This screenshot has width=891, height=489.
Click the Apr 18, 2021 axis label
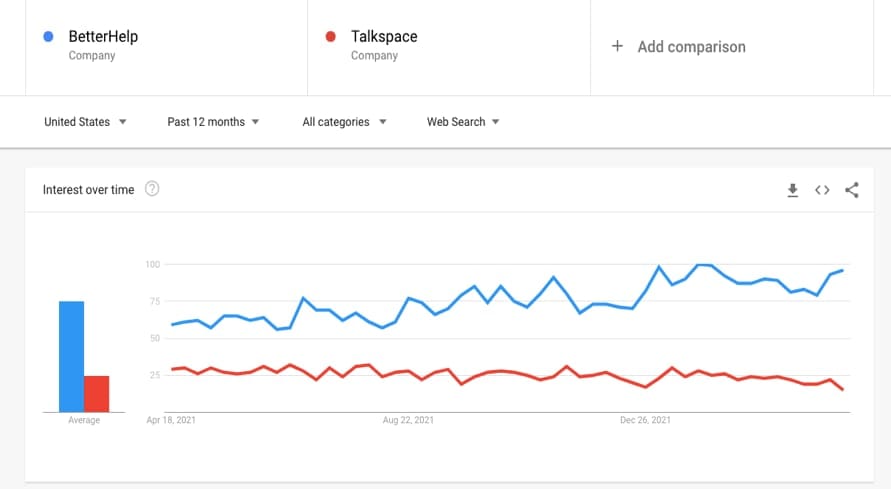(x=171, y=421)
